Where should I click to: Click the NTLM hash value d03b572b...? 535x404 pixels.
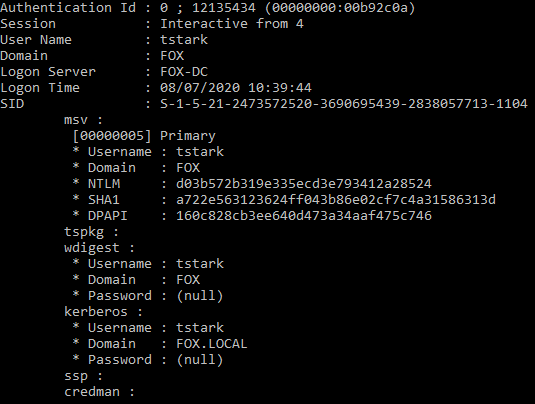pyautogui.click(x=304, y=184)
